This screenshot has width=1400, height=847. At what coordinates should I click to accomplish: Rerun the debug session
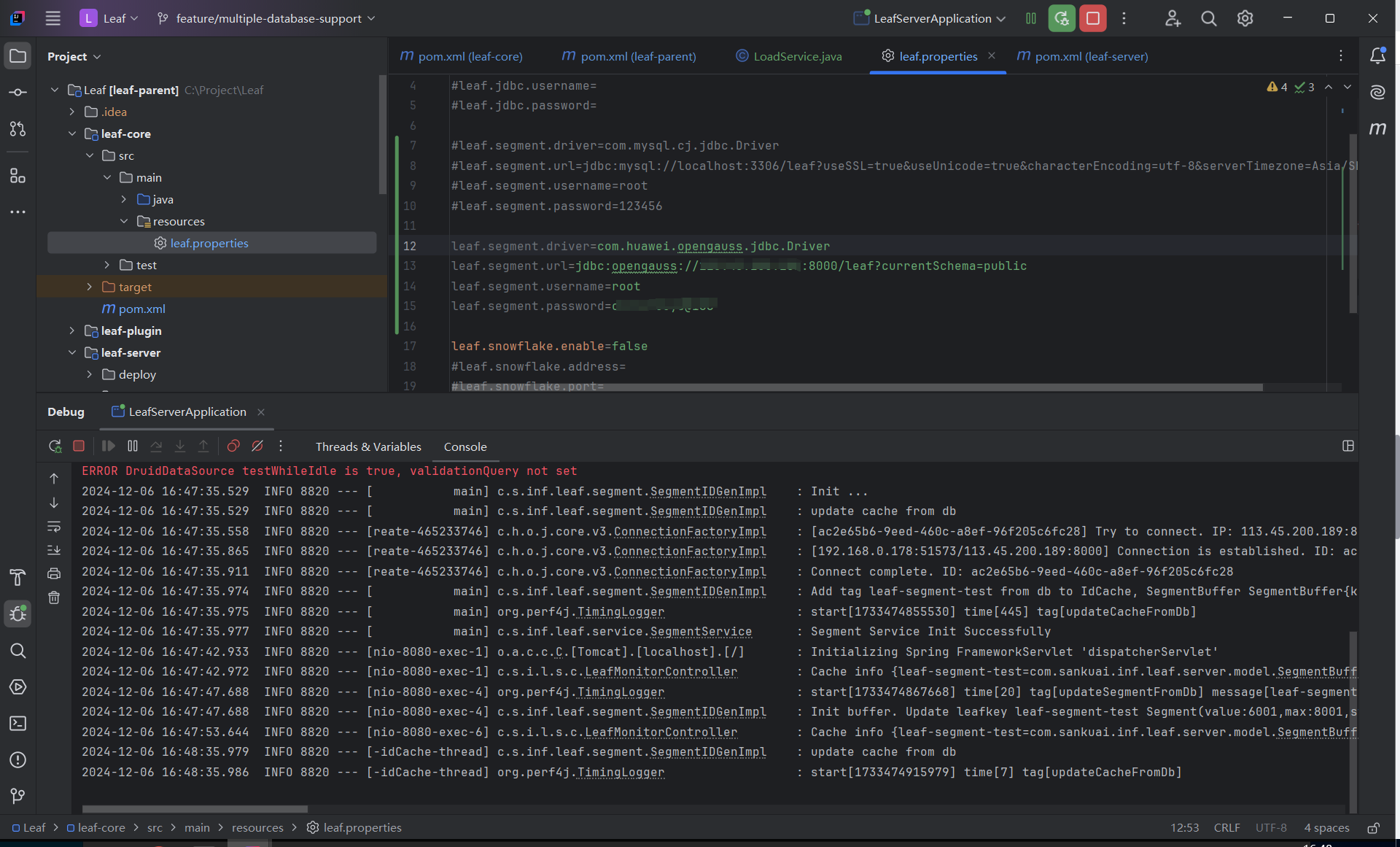click(x=55, y=446)
